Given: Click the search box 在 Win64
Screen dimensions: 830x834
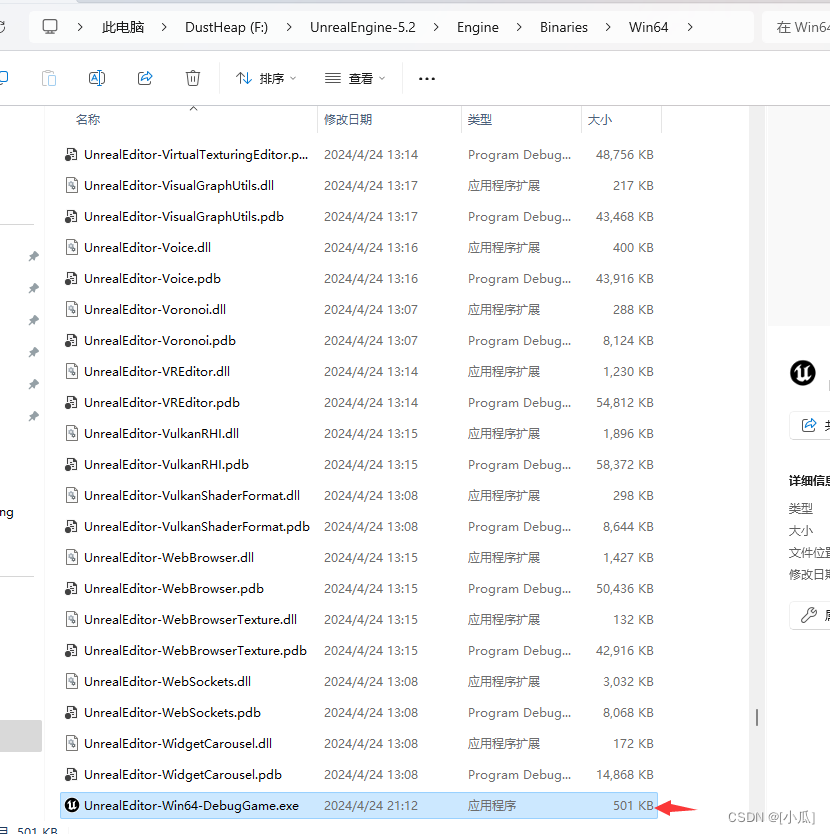Looking at the screenshot, I should [x=796, y=27].
